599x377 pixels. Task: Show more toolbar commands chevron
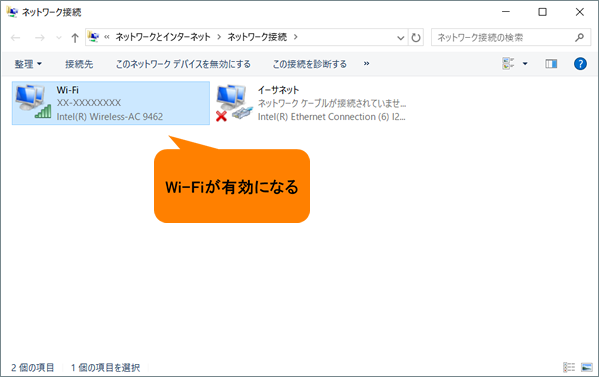click(x=366, y=63)
